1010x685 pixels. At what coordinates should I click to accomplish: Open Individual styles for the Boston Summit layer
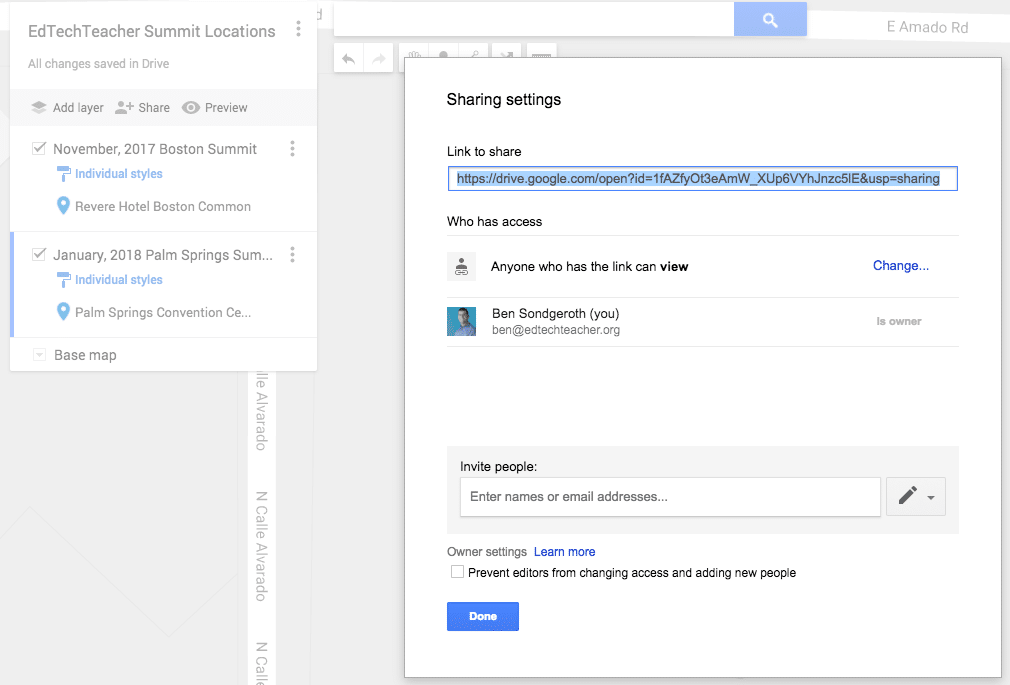[x=118, y=174]
